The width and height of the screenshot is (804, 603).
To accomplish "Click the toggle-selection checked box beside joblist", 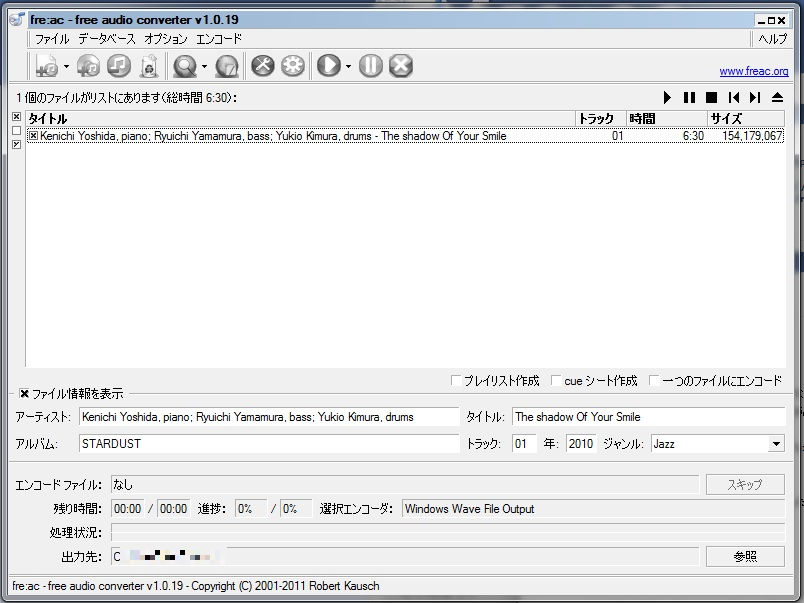I will point(16,145).
